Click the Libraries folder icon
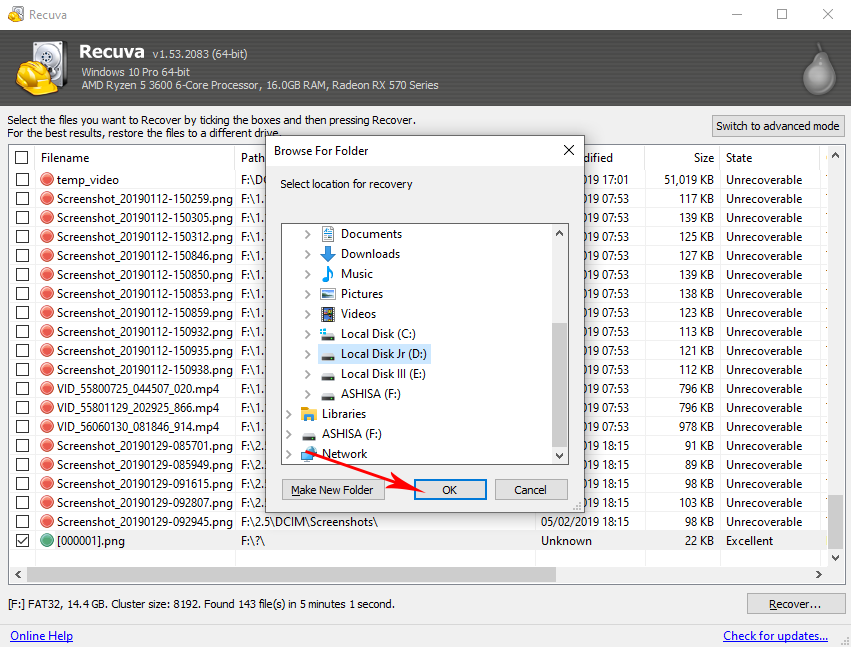The width and height of the screenshot is (851, 647). [x=308, y=414]
